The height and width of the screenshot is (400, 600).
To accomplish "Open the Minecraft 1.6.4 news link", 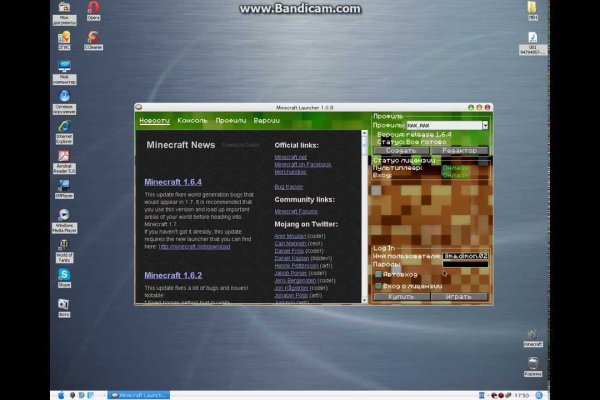I will point(172,182).
